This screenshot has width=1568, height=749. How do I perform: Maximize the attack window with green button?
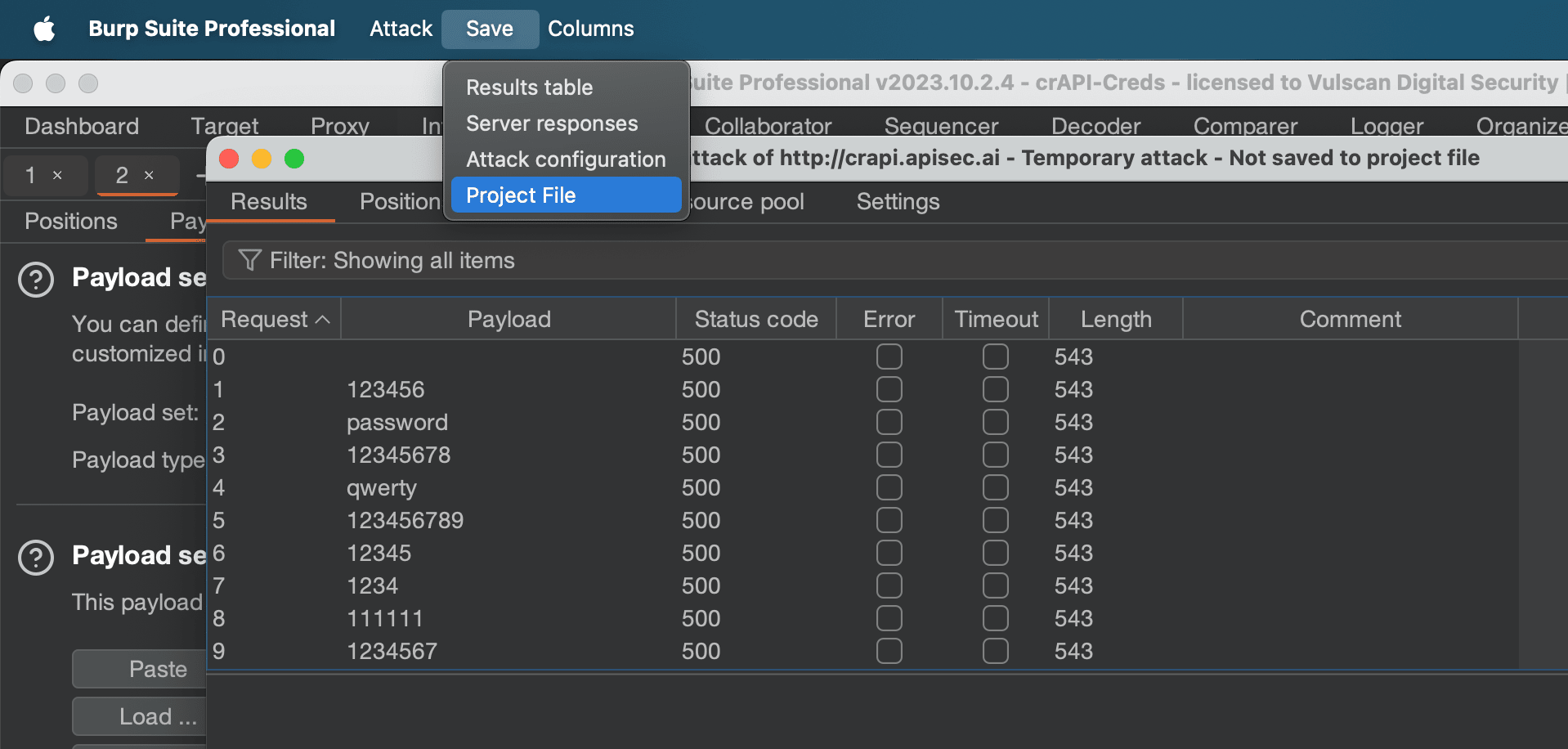294,159
